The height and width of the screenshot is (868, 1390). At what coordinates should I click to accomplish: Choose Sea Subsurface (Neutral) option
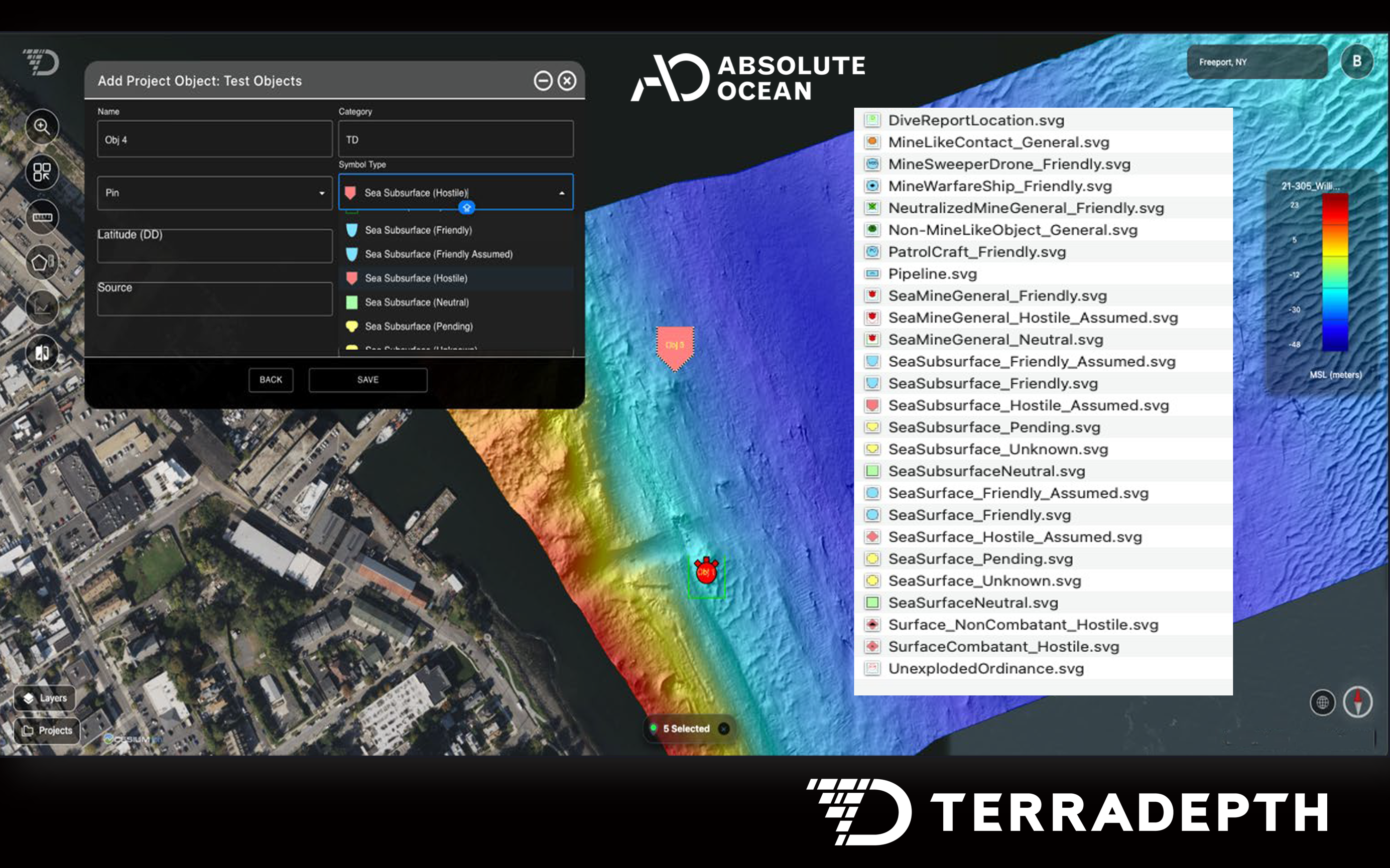pyautogui.click(x=457, y=303)
